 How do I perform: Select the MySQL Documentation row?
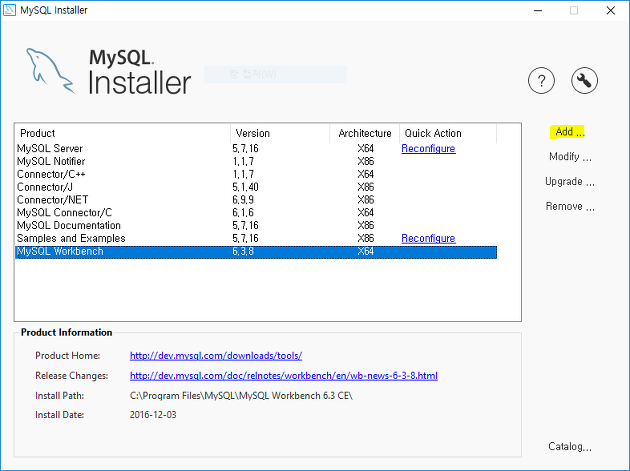(x=256, y=225)
